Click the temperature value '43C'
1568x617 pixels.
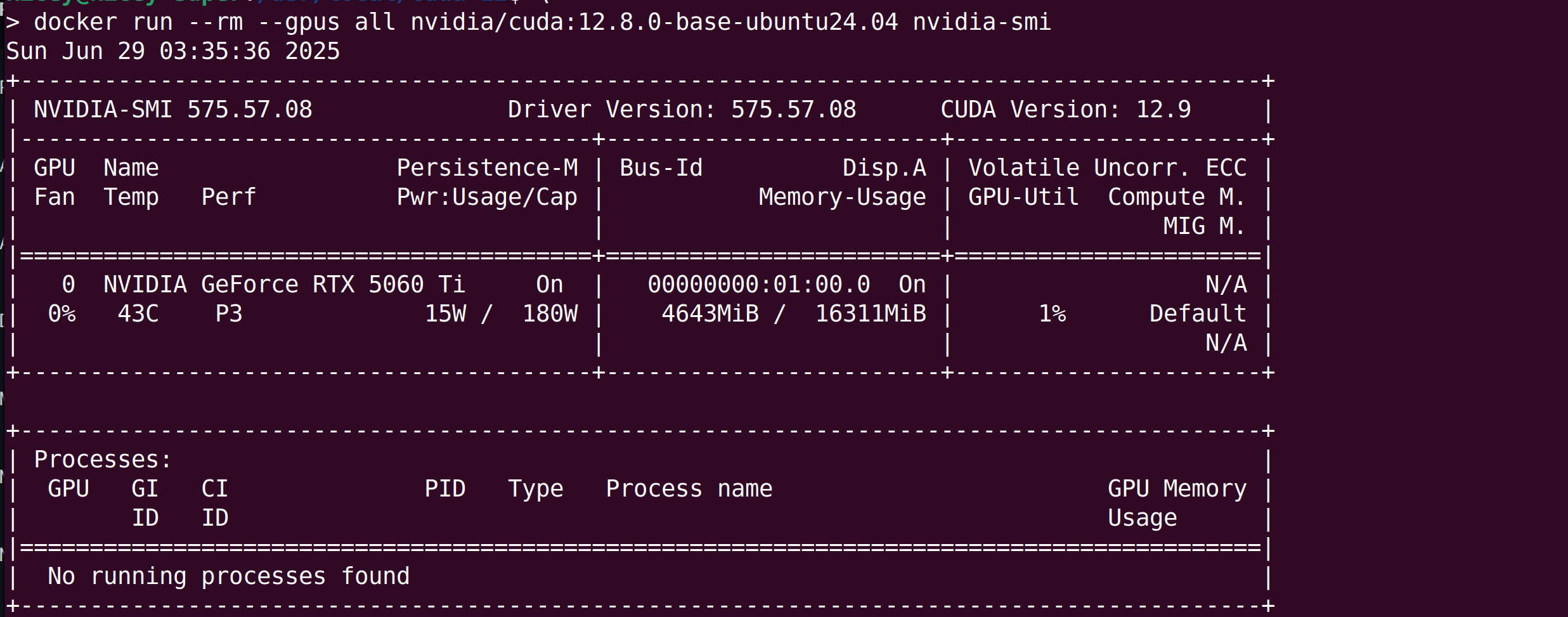(x=138, y=314)
